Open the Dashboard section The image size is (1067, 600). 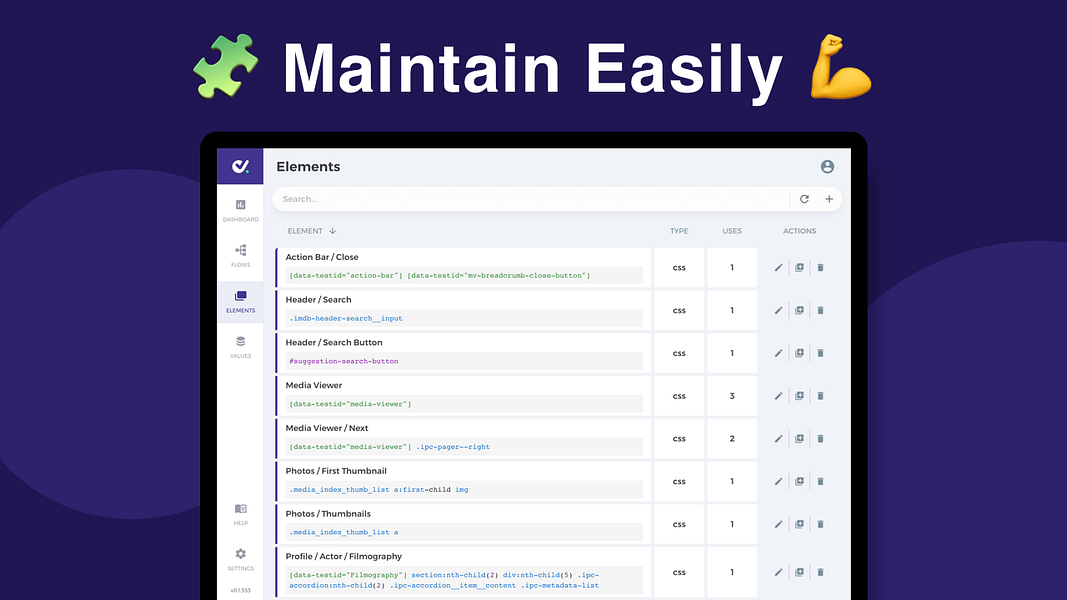click(x=240, y=211)
